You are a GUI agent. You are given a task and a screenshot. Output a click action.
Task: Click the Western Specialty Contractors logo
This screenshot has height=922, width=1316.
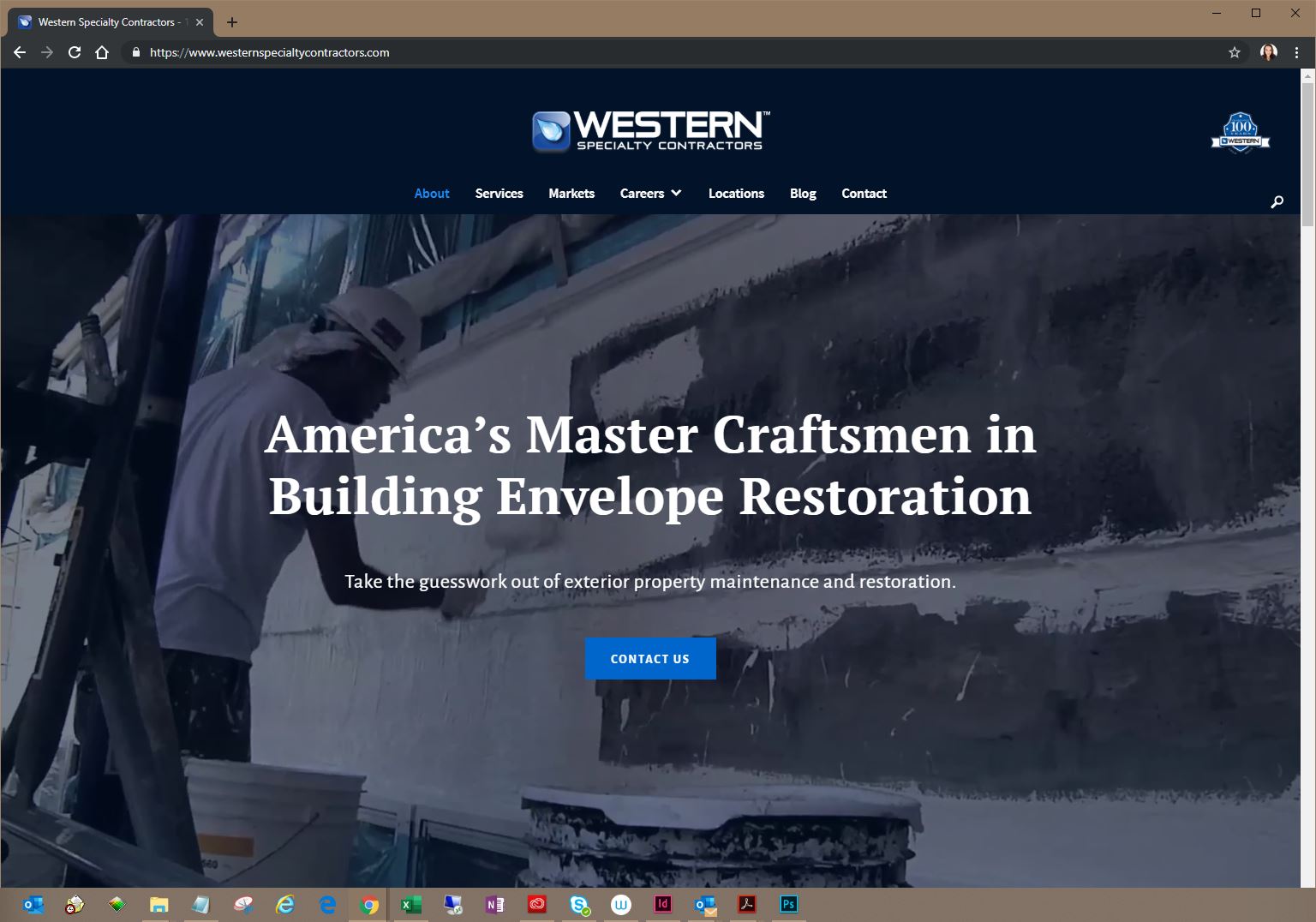(x=649, y=130)
